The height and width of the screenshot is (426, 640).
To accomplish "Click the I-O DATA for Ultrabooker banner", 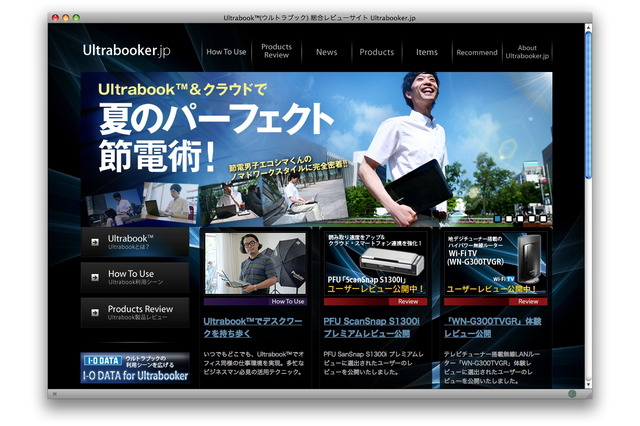I will click(135, 368).
